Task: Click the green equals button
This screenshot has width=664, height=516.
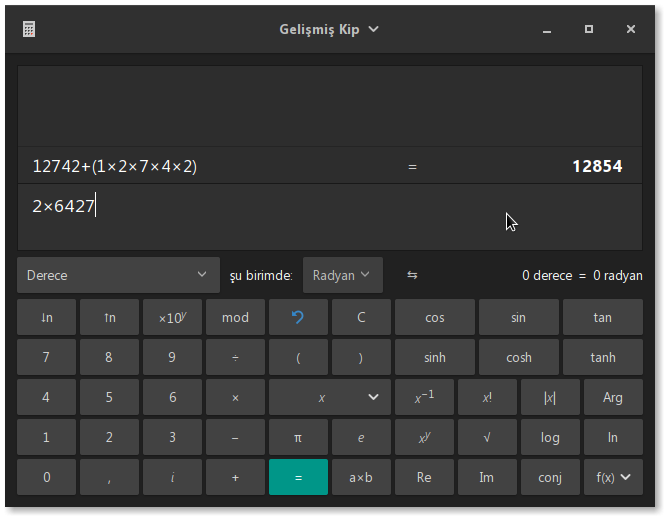Action: tap(298, 477)
